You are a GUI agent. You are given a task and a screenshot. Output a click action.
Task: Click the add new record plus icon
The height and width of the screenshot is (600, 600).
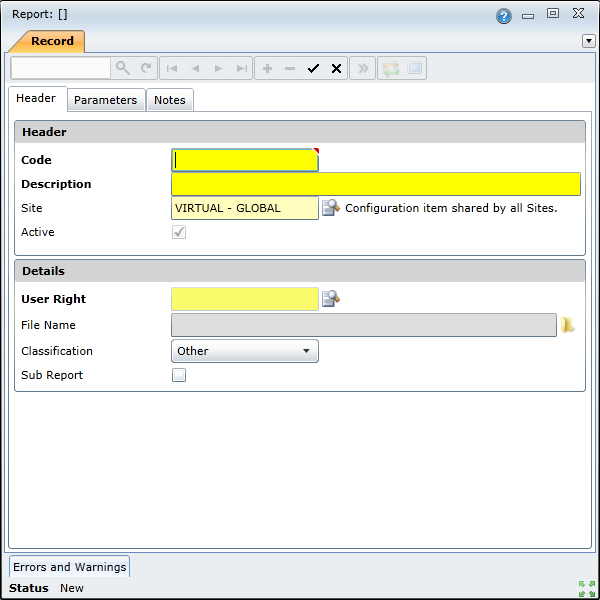click(x=267, y=68)
